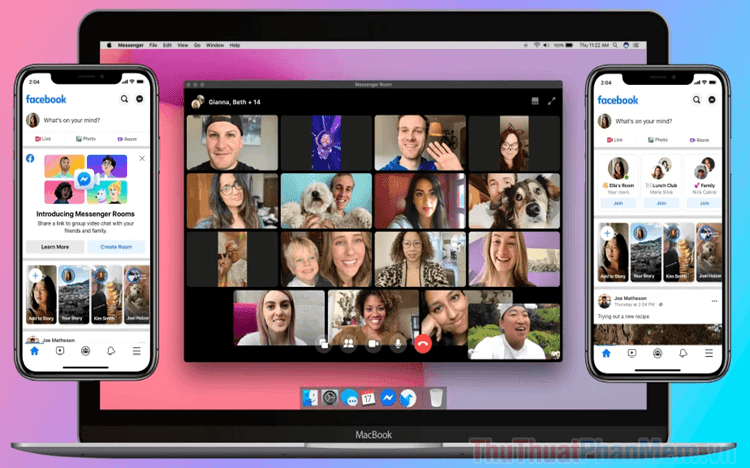Tap the search icon on the right phone
The width and height of the screenshot is (750, 468).
(x=696, y=100)
